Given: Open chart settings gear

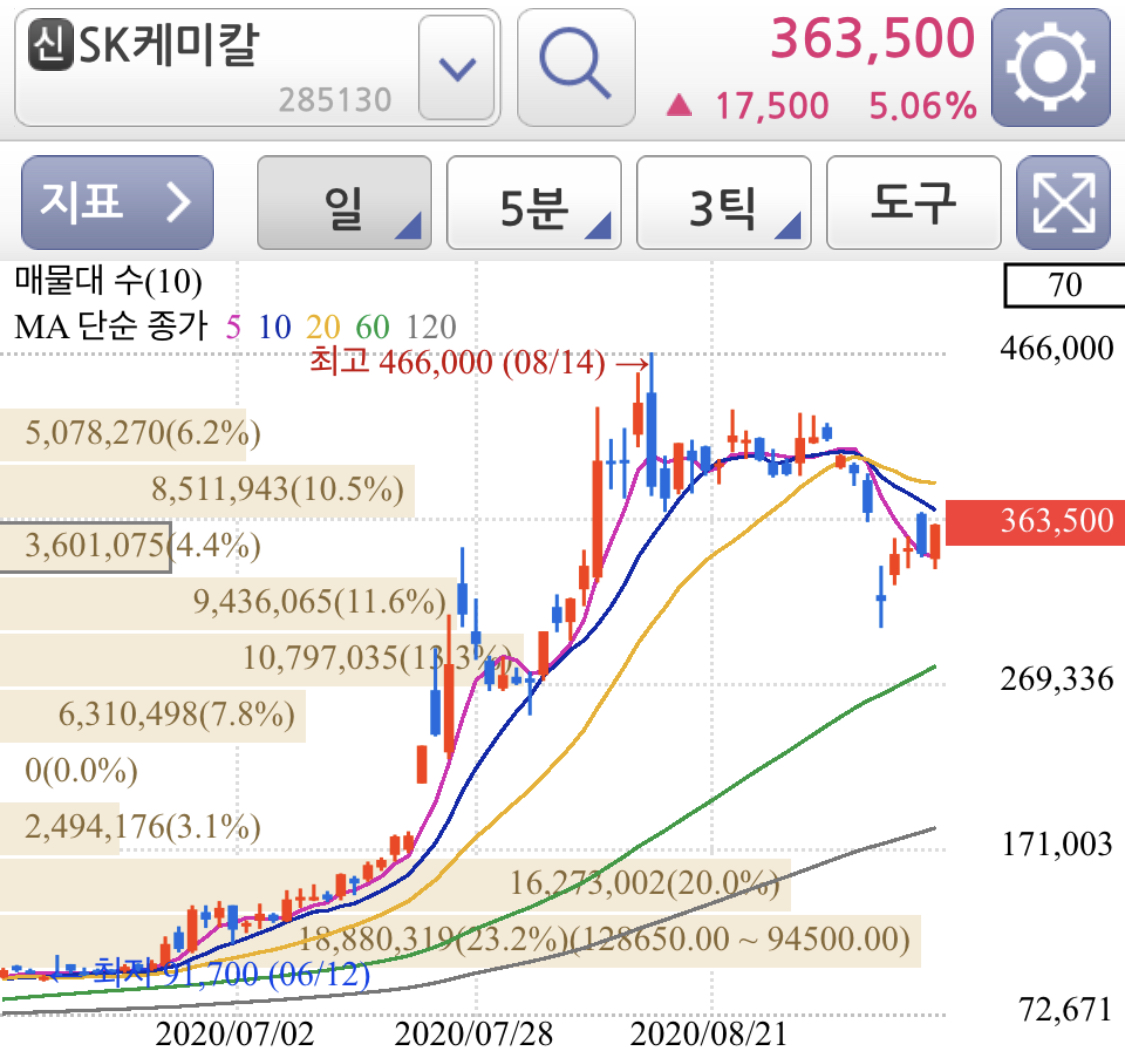Looking at the screenshot, I should click(1051, 67).
